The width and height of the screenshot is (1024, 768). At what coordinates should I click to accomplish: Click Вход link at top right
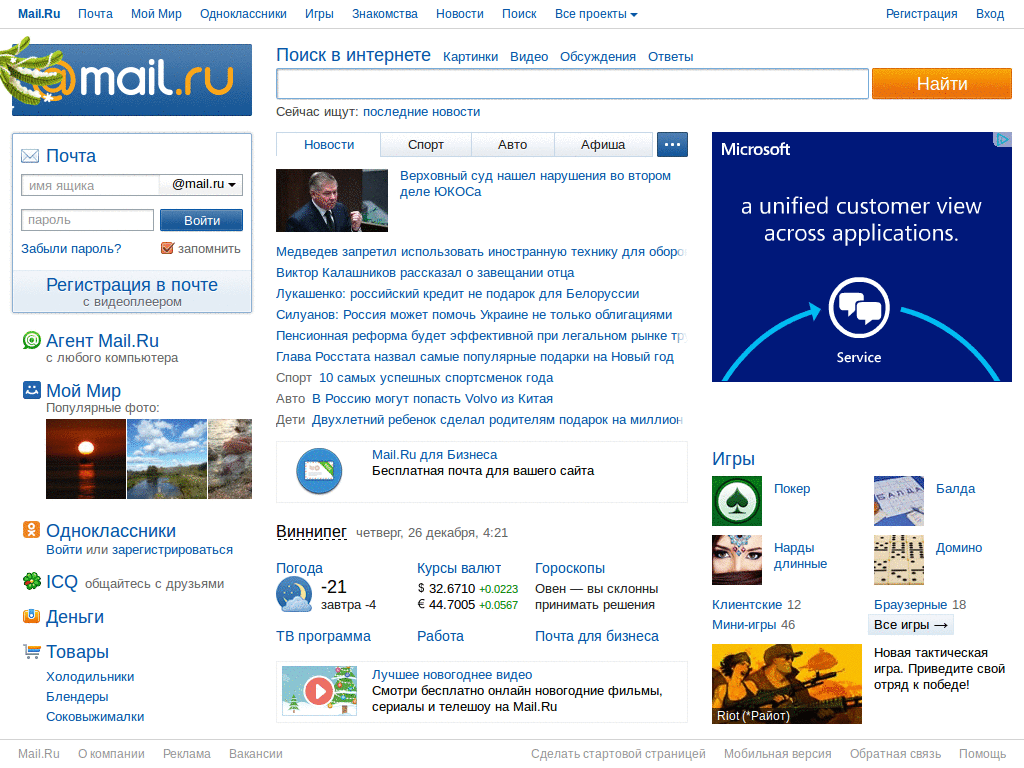990,14
